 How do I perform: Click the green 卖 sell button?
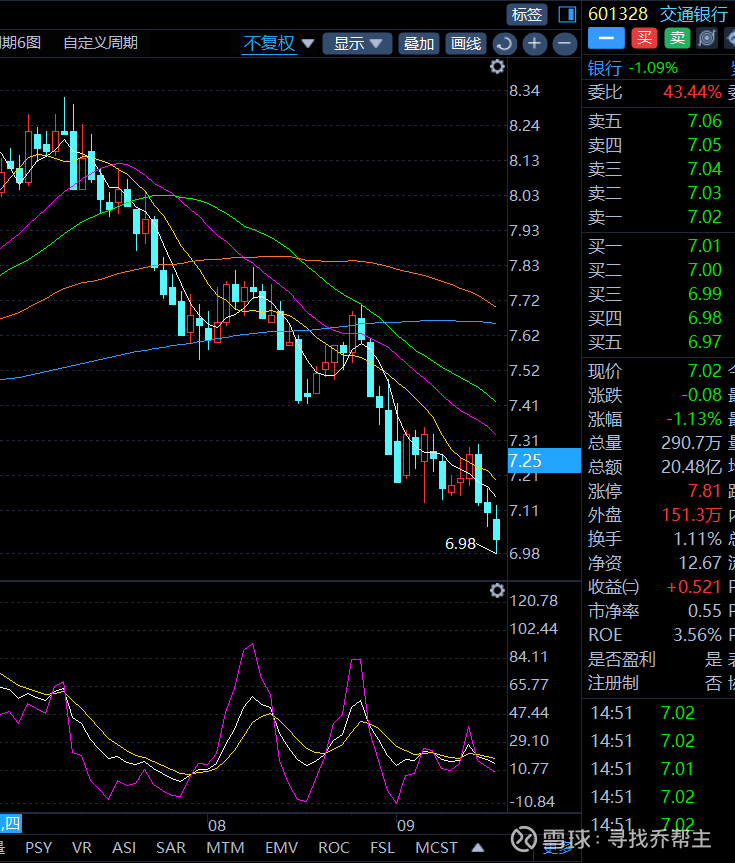point(677,38)
